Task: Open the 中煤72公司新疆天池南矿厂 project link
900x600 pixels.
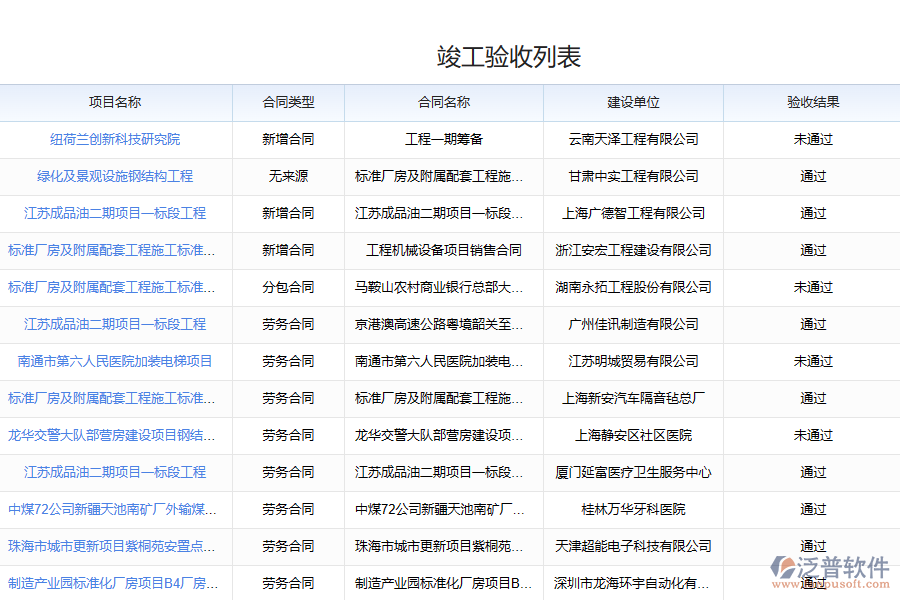Action: [x=112, y=509]
